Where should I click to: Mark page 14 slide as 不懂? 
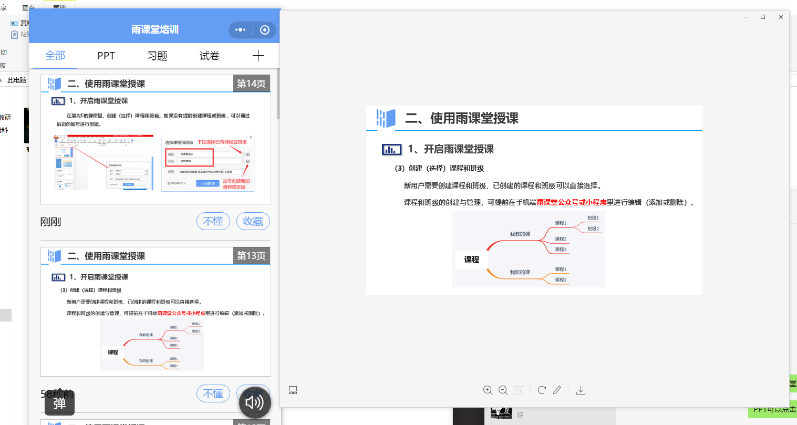(x=213, y=221)
